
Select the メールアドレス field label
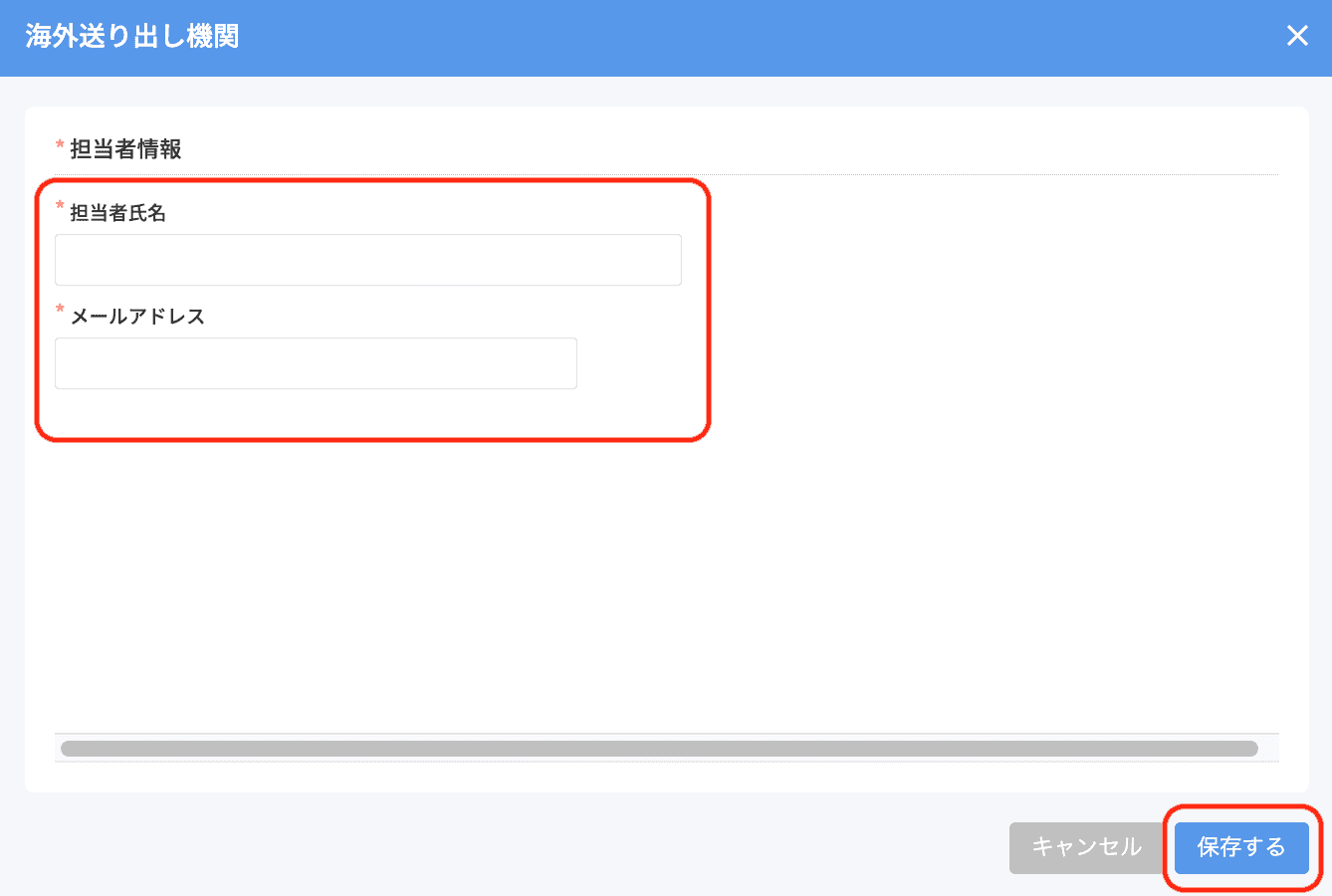(137, 317)
